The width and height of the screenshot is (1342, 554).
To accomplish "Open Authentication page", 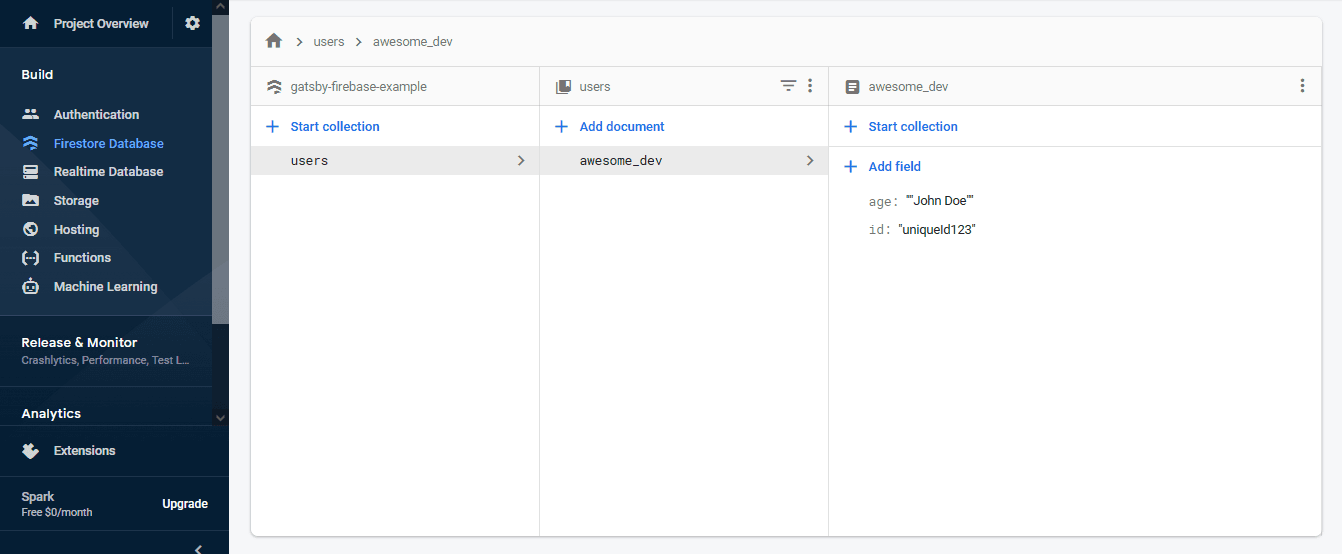I will (96, 114).
